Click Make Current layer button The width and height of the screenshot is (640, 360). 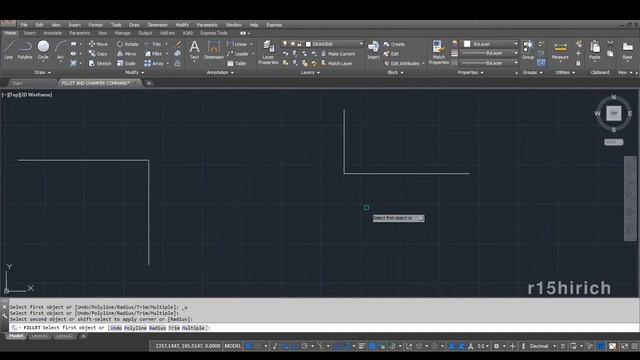click(x=338, y=54)
